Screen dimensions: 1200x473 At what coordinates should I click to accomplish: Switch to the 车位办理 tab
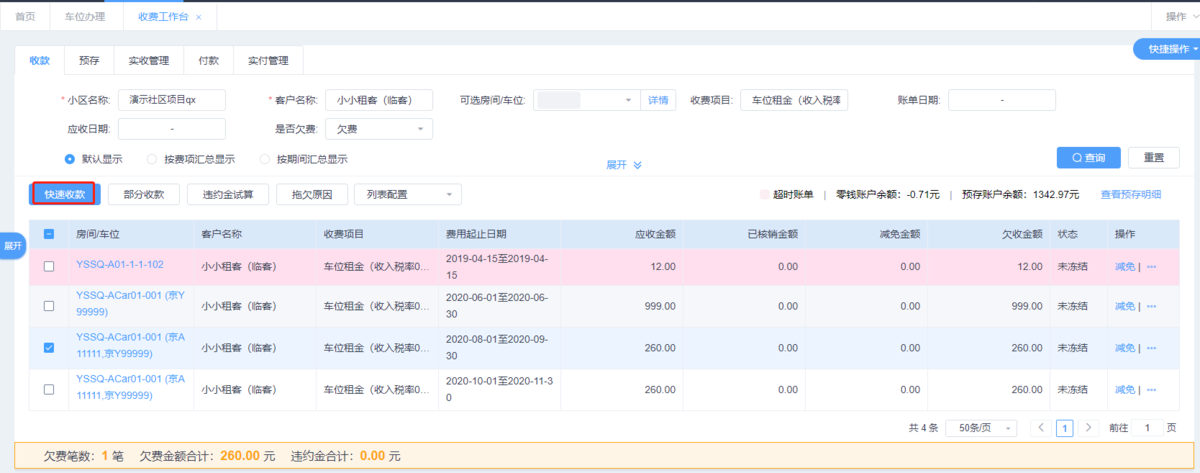pos(85,17)
